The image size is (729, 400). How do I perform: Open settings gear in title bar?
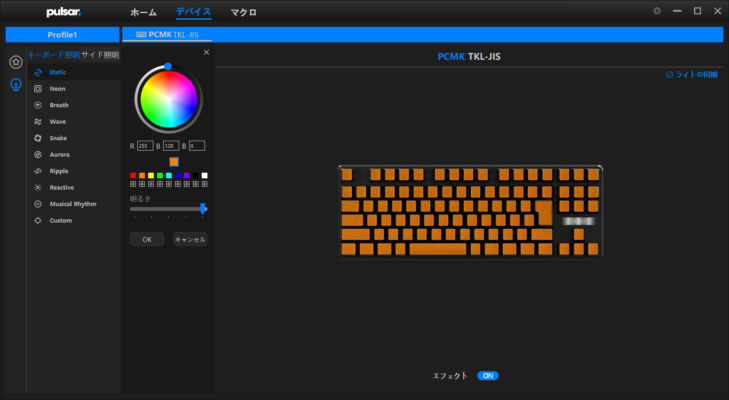[x=657, y=11]
